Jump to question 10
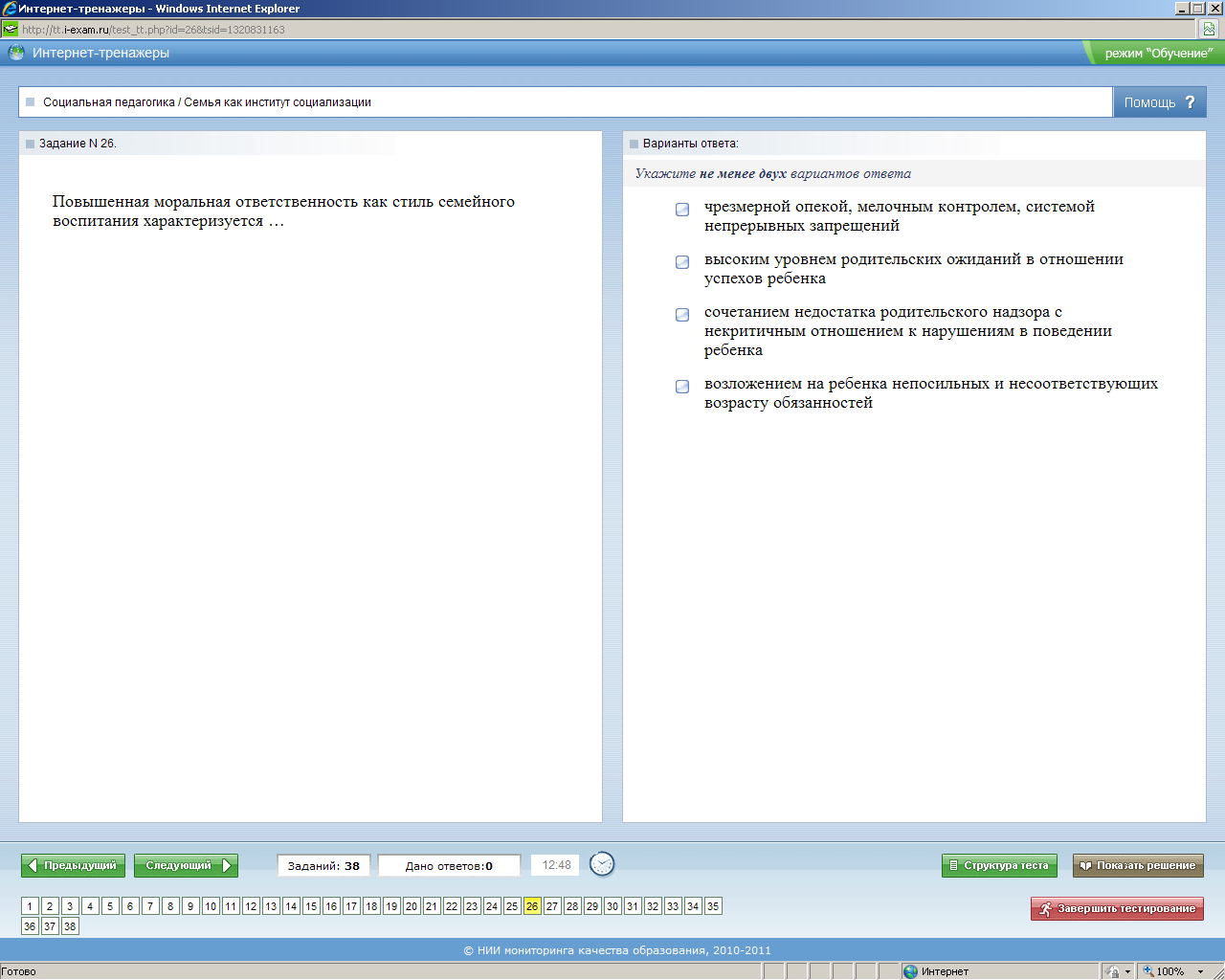 coord(211,906)
